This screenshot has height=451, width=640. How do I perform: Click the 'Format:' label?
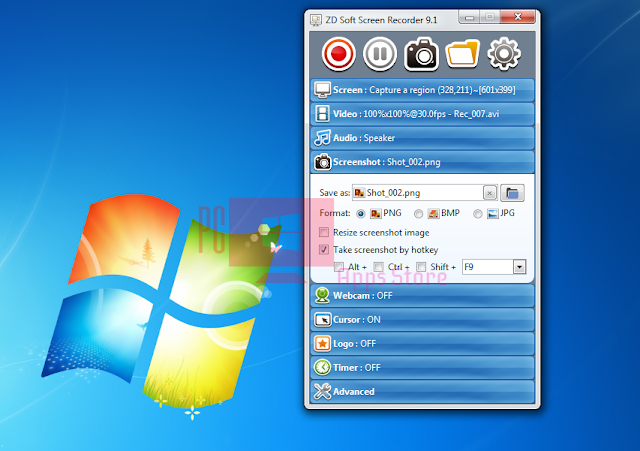coord(335,213)
